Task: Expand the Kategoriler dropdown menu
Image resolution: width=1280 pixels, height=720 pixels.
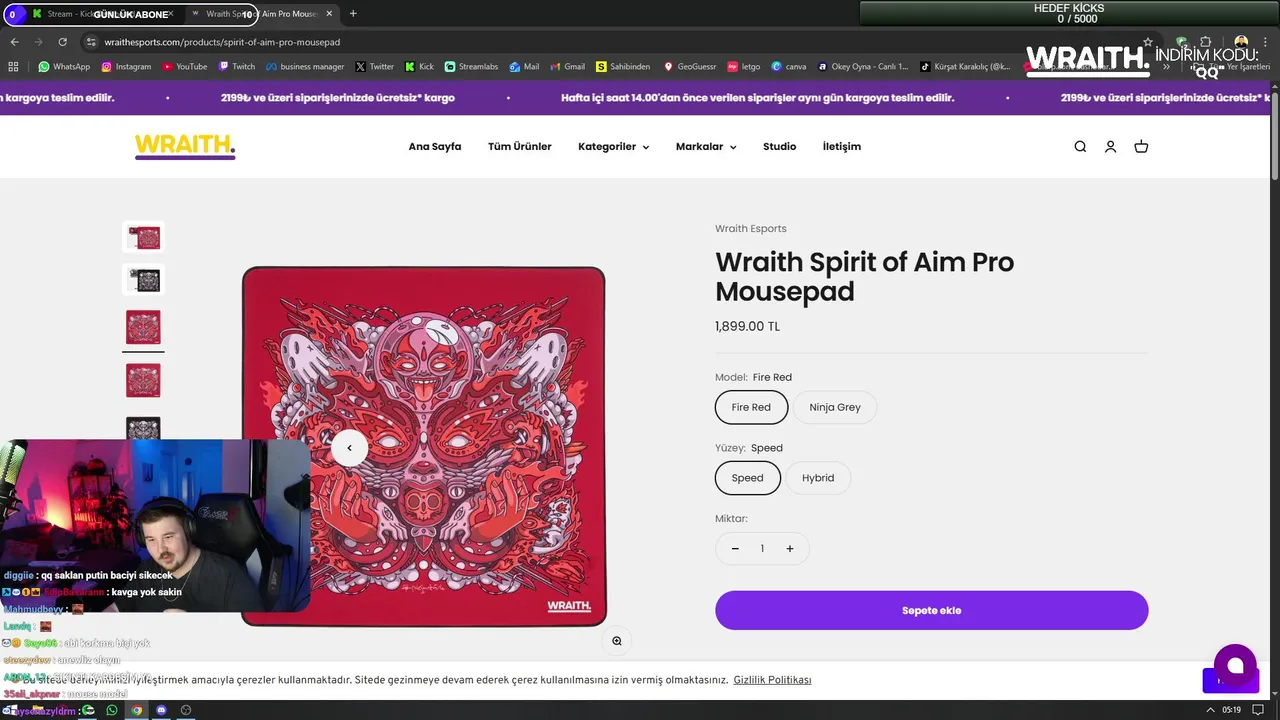Action: point(613,147)
